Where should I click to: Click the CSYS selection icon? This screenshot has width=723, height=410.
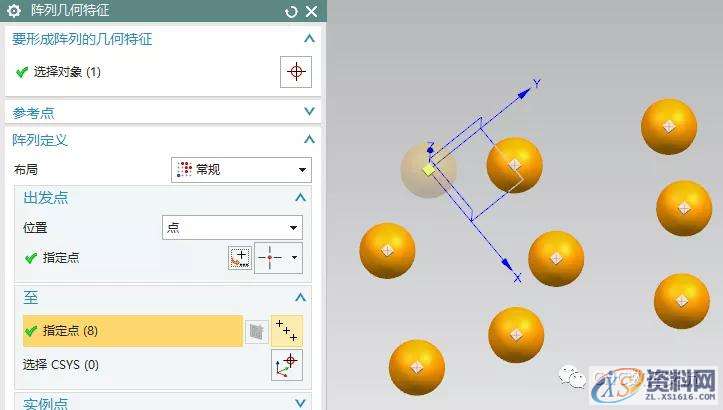[287, 365]
